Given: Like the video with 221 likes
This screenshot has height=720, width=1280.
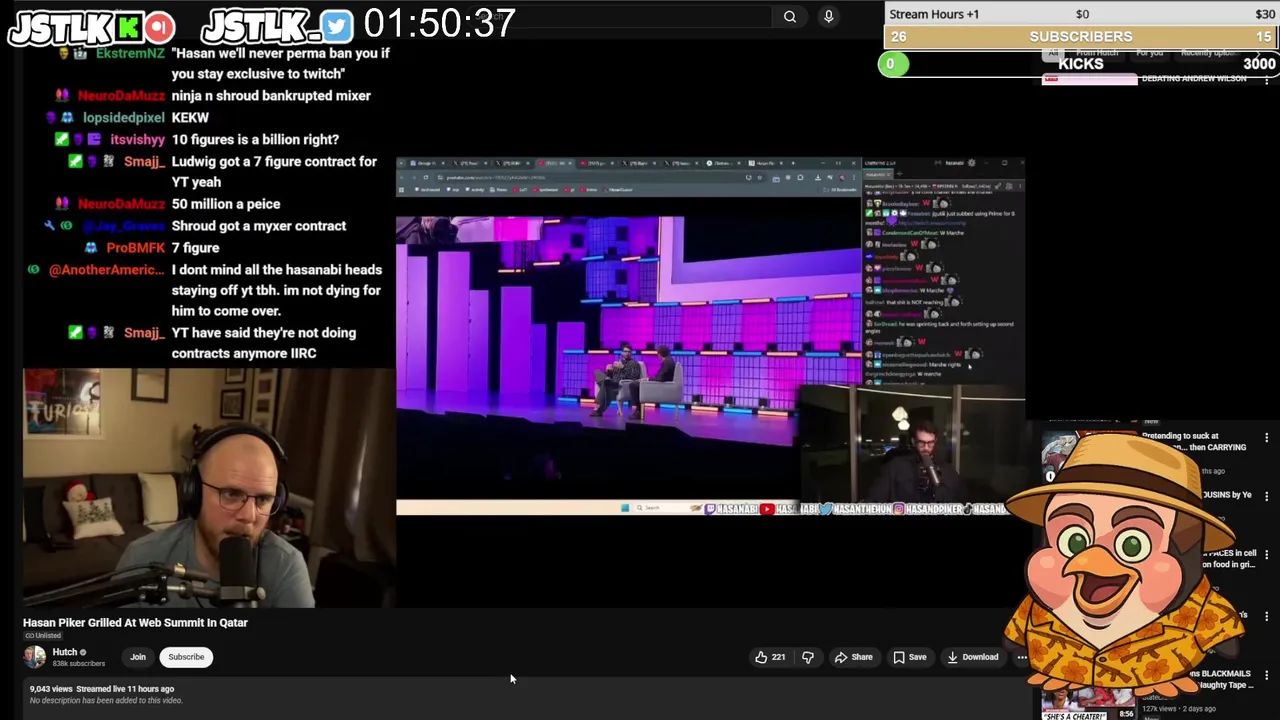Looking at the screenshot, I should (x=770, y=657).
